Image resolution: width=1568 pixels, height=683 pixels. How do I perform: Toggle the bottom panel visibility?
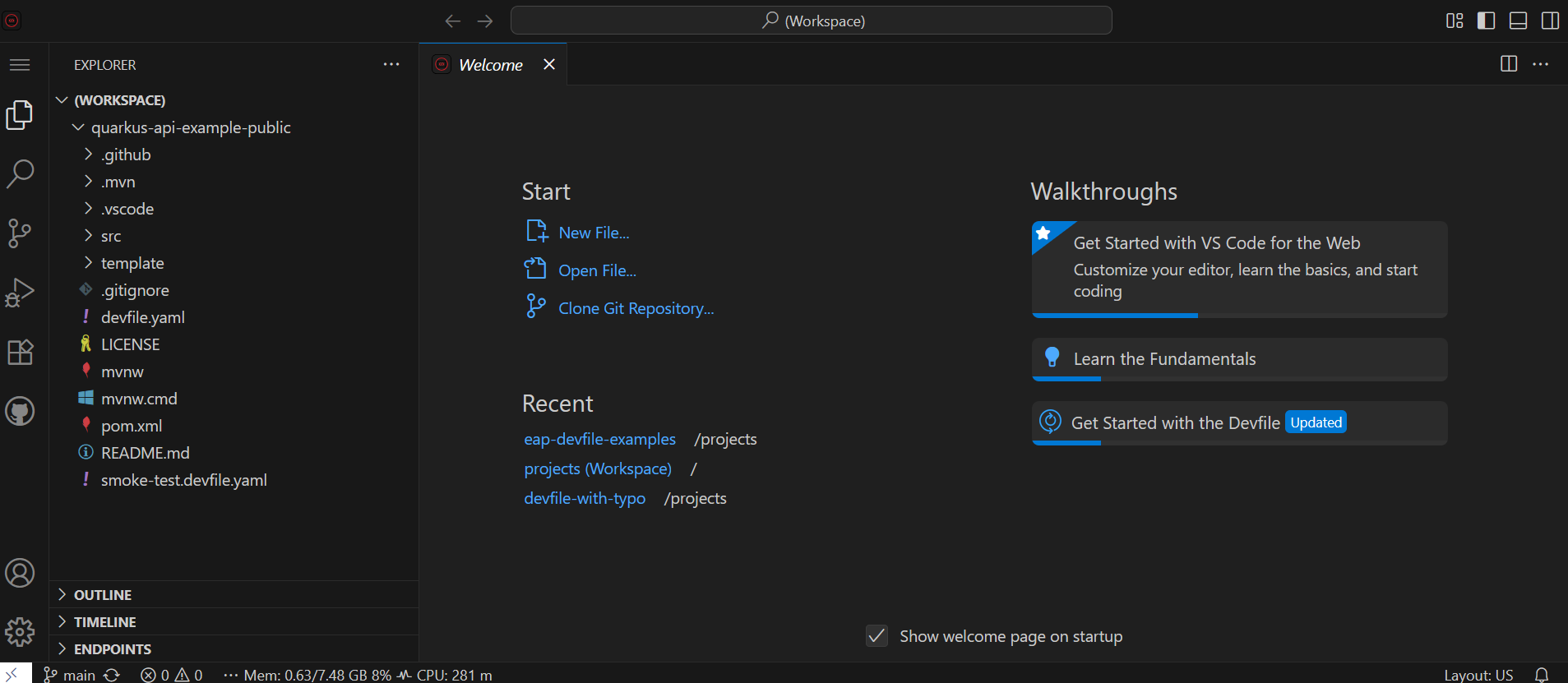1518,21
